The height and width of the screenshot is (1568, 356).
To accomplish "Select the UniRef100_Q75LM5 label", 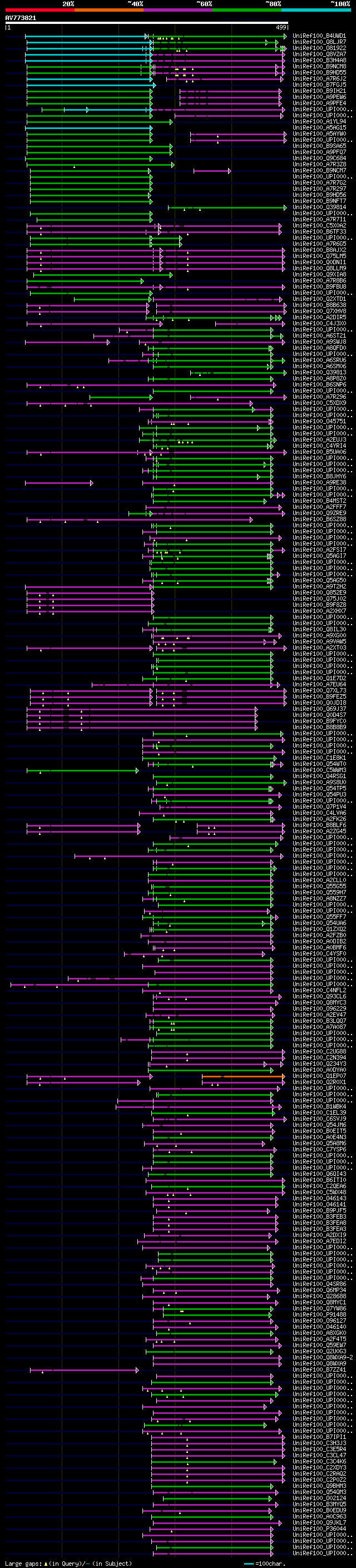I will [x=319, y=256].
